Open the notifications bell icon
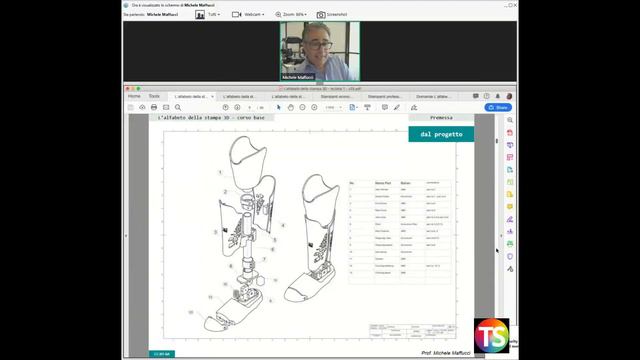 (x=498, y=96)
